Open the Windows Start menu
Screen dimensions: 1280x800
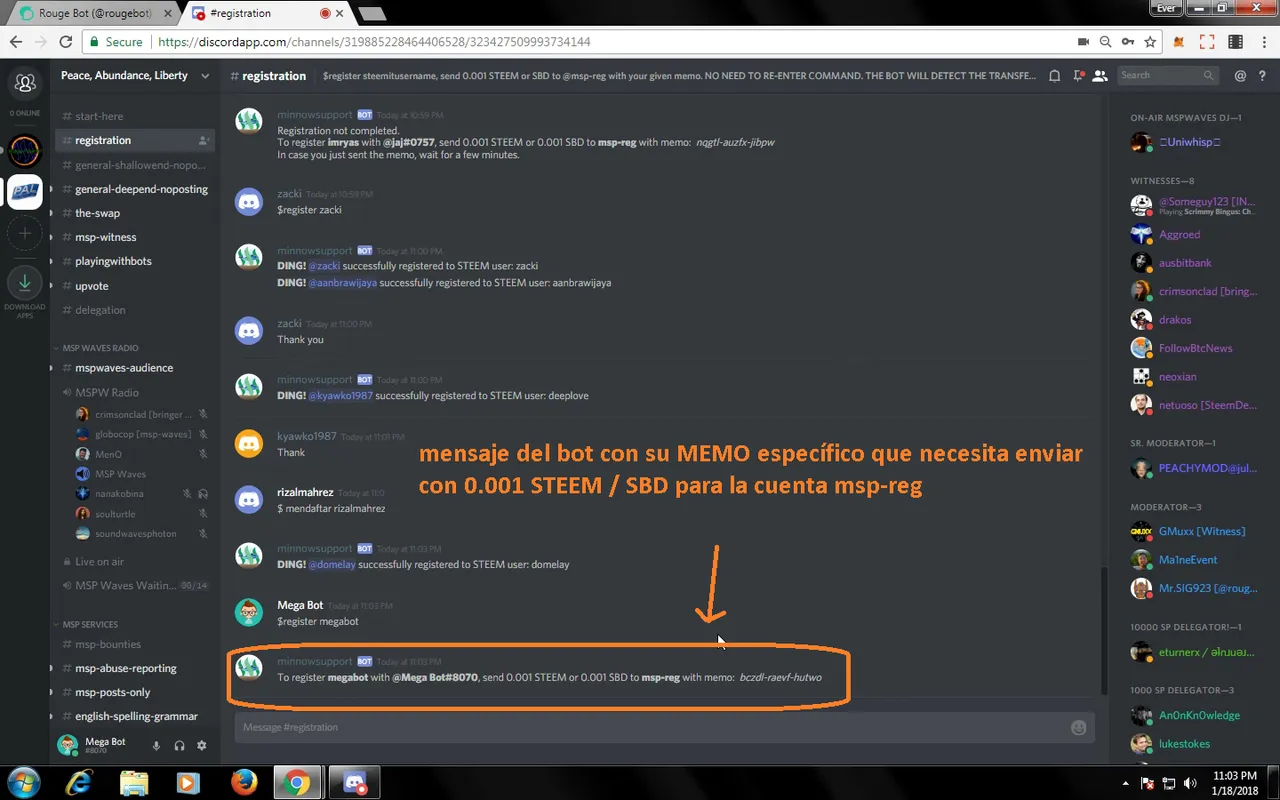point(22,781)
